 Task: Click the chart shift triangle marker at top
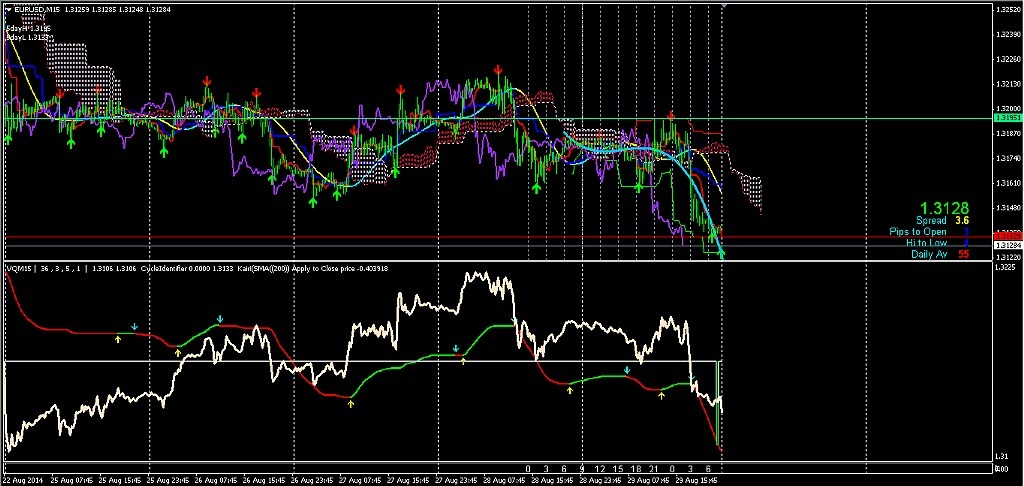[723, 5]
